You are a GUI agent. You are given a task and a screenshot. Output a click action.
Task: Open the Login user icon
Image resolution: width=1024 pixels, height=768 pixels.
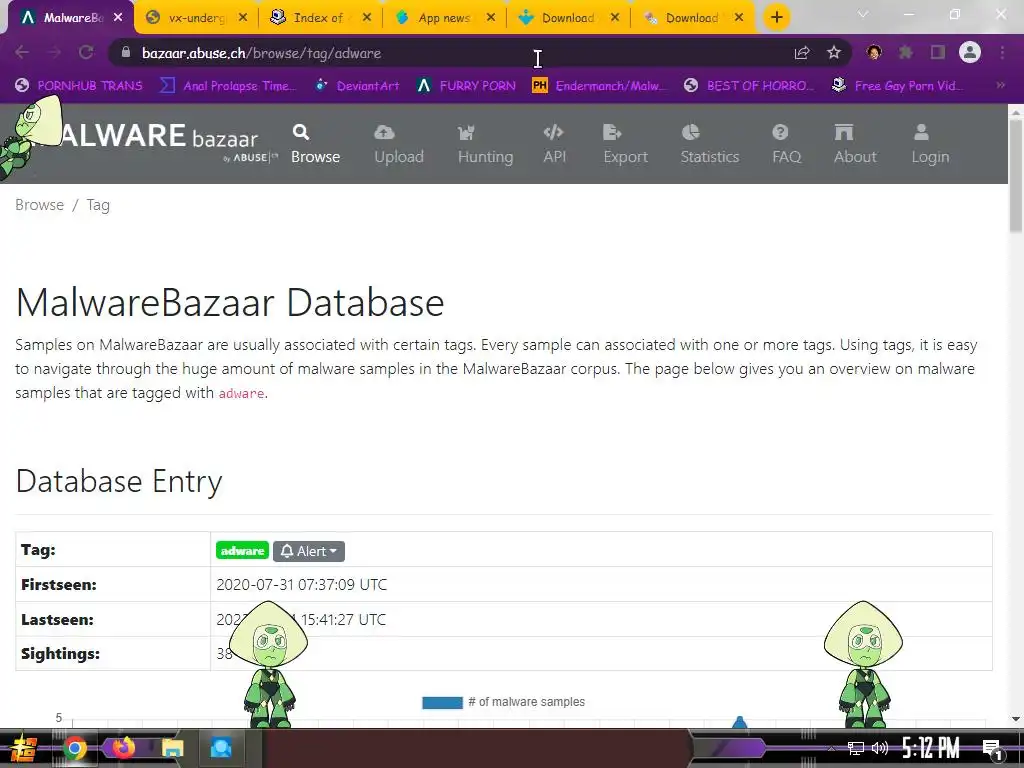coord(921,133)
